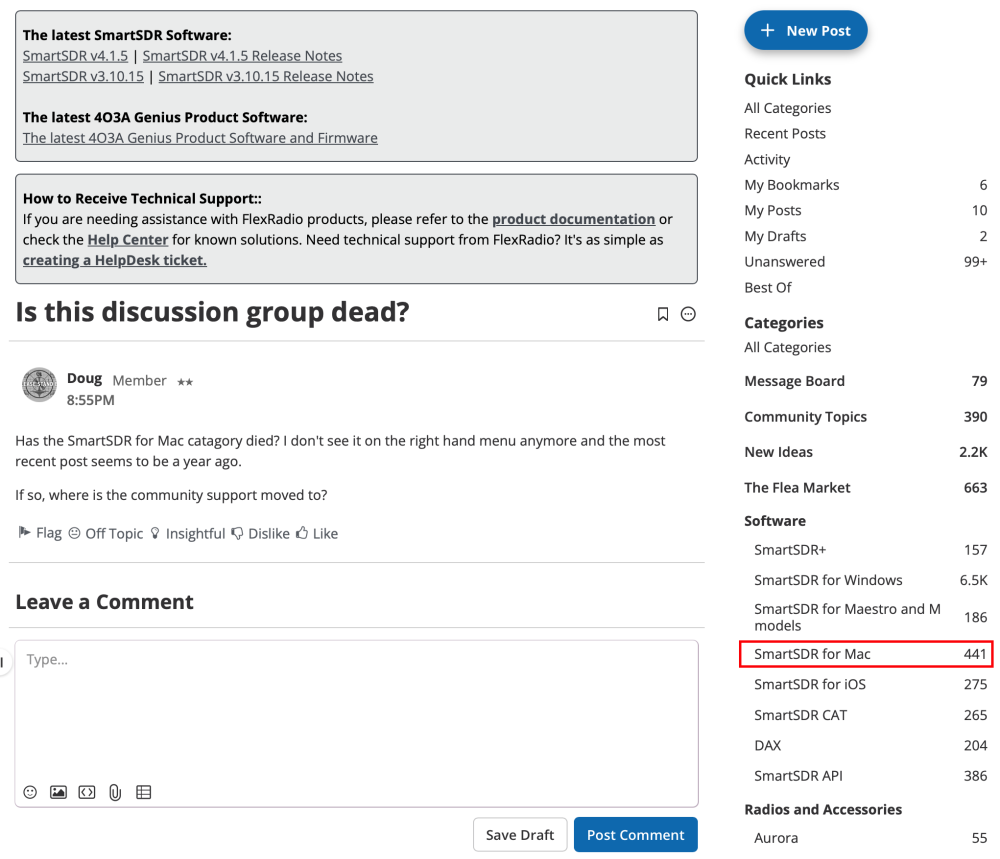
Task: Open All Categories under Quick Links
Action: pyautogui.click(x=788, y=108)
